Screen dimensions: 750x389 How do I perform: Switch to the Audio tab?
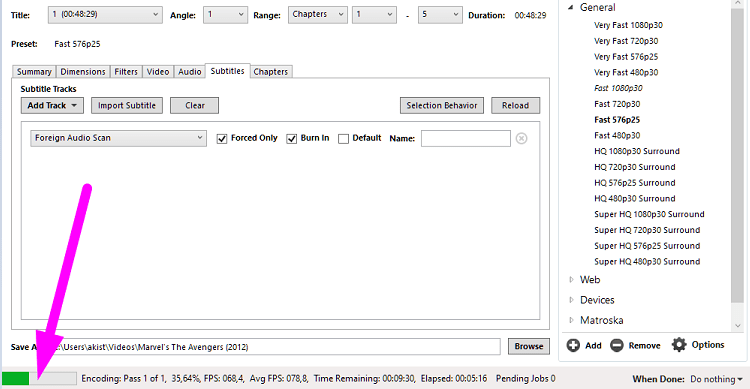click(189, 72)
